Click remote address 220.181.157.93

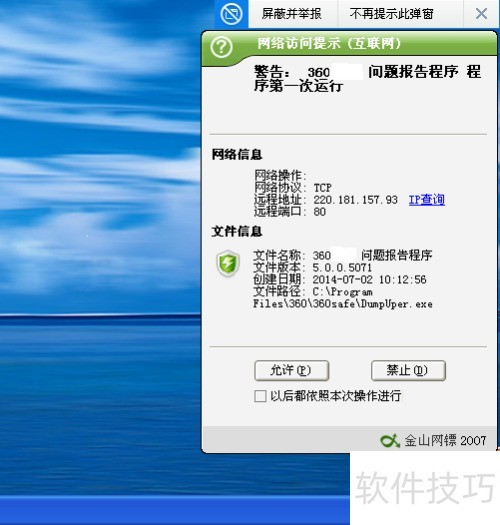(356, 200)
